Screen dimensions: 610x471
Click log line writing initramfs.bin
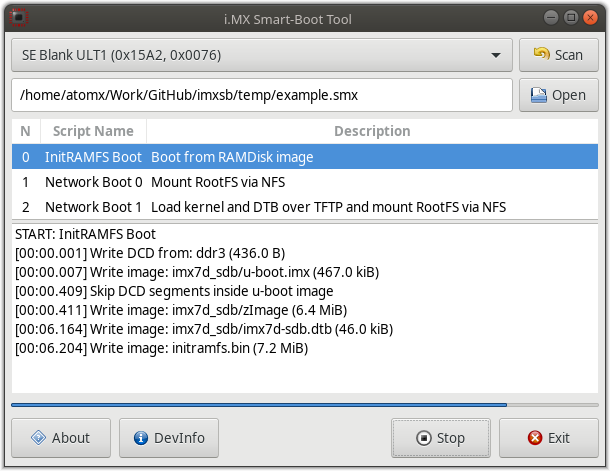(161, 348)
